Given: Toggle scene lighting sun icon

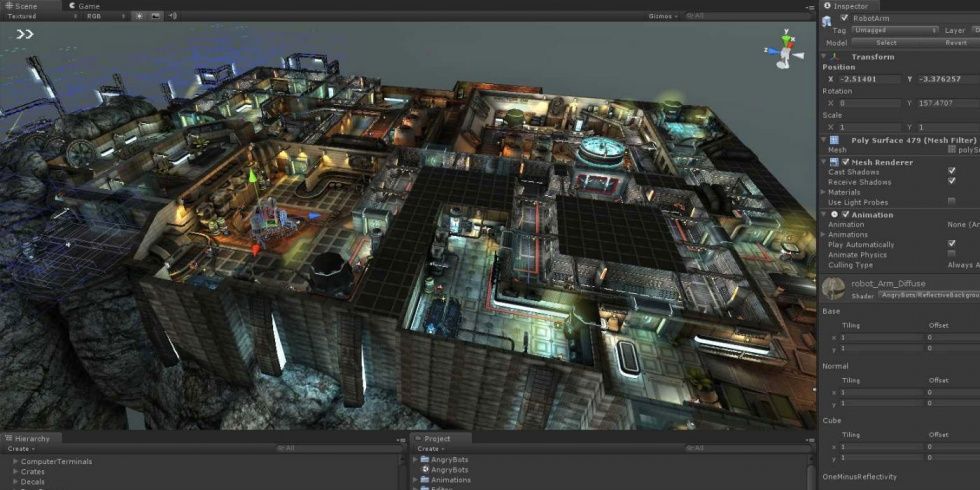Looking at the screenshot, I should (x=139, y=16).
